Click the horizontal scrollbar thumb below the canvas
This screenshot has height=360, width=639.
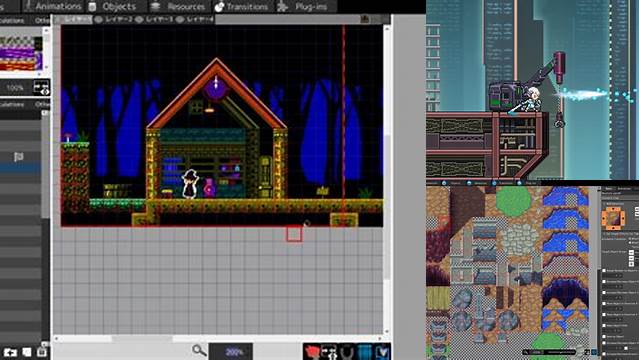(142, 338)
